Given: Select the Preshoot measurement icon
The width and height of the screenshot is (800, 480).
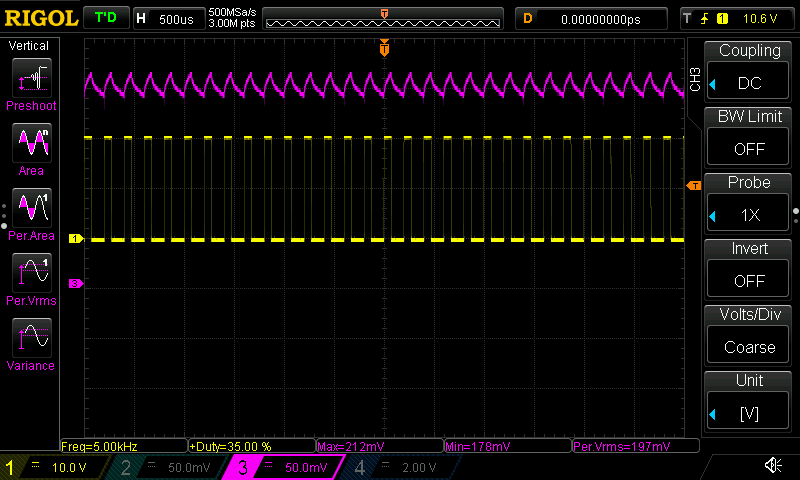Looking at the screenshot, I should 32,78.
